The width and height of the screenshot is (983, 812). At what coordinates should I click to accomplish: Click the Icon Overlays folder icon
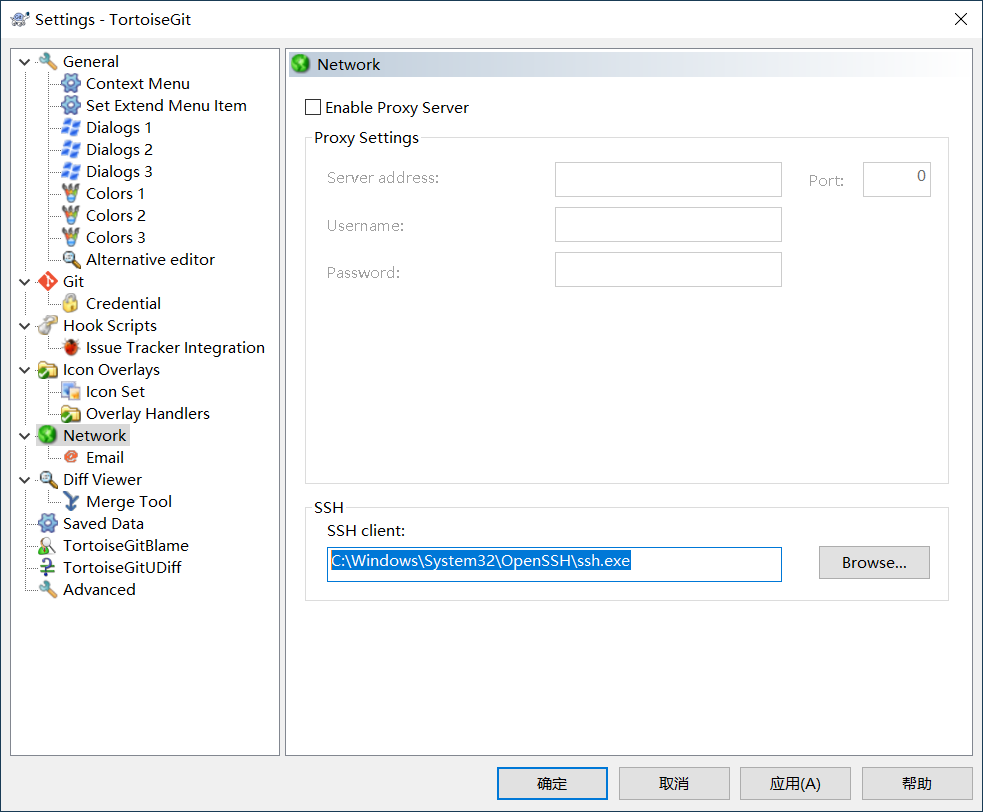coord(48,369)
